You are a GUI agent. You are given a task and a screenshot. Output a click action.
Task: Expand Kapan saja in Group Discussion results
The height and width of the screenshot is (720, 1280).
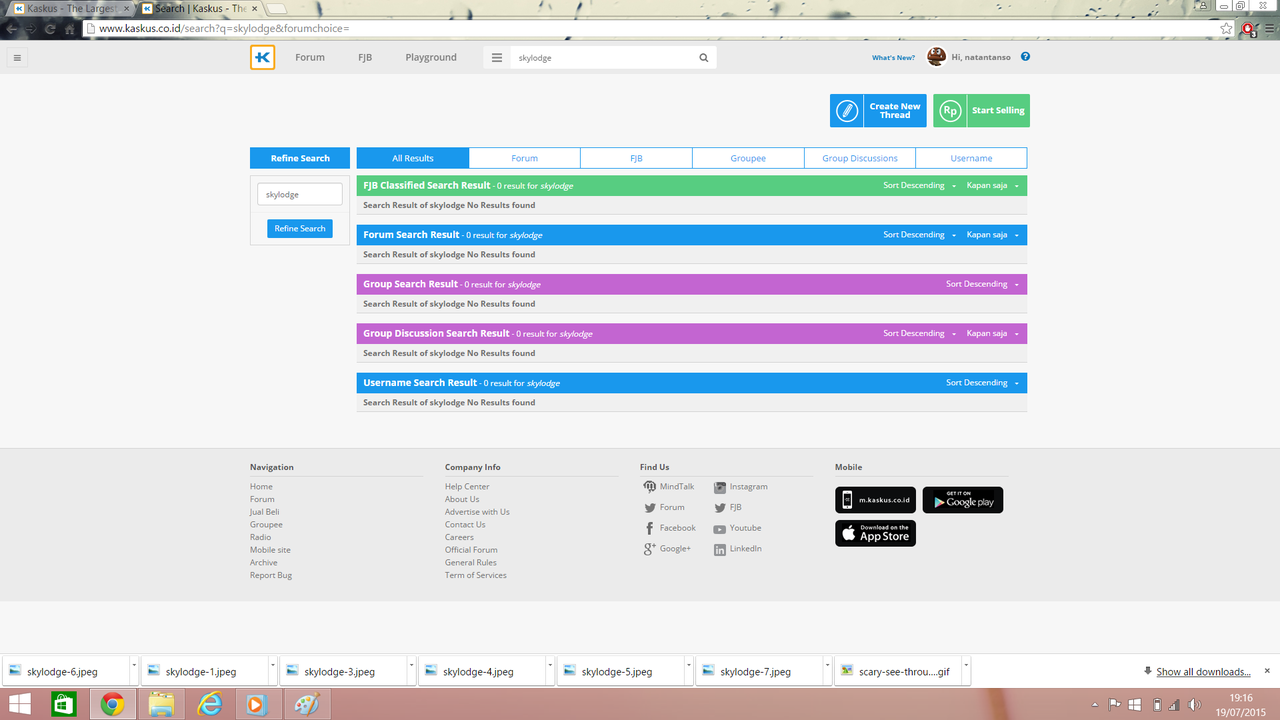[992, 333]
